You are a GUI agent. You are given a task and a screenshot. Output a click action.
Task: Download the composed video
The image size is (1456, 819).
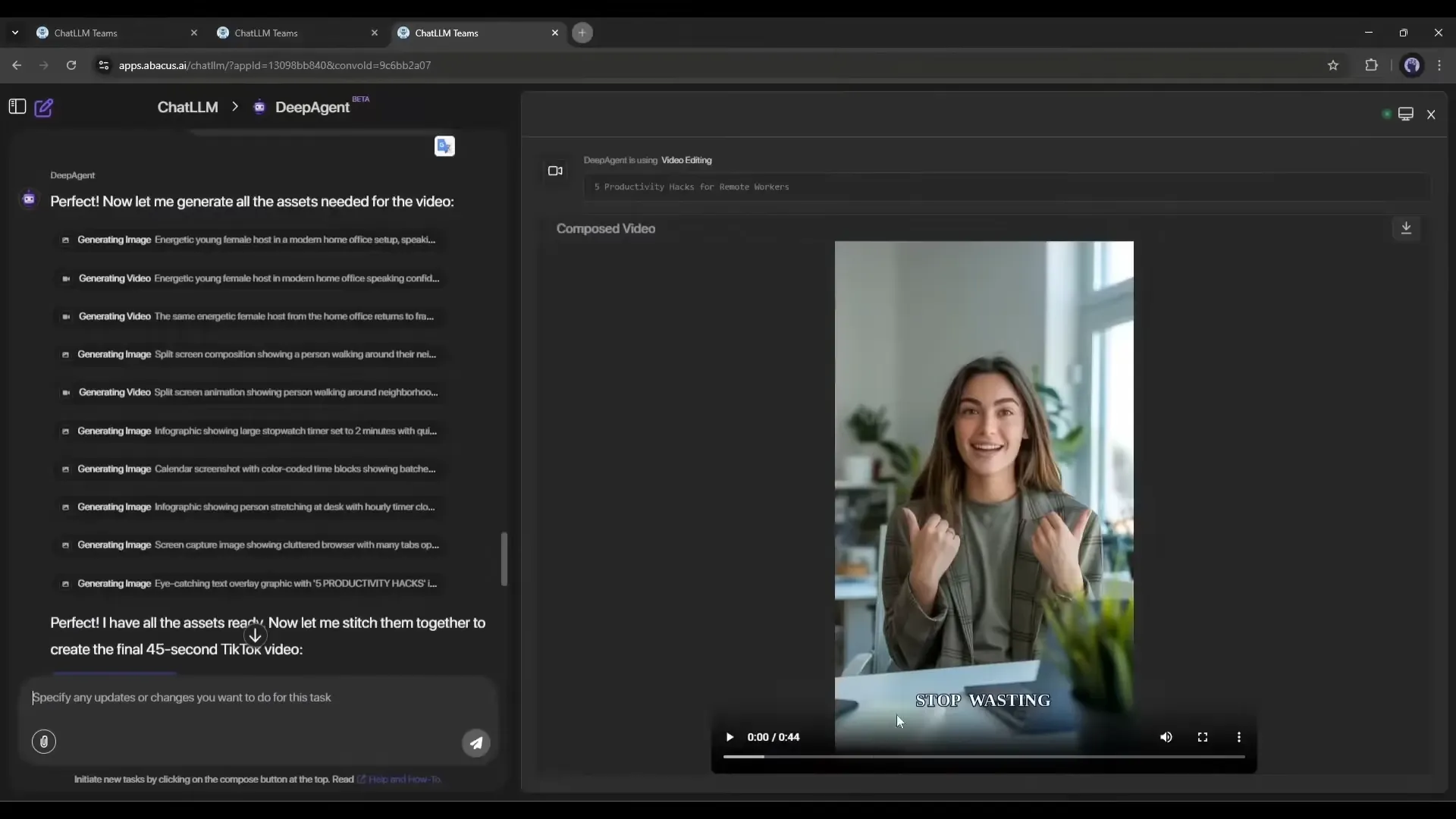(x=1406, y=228)
